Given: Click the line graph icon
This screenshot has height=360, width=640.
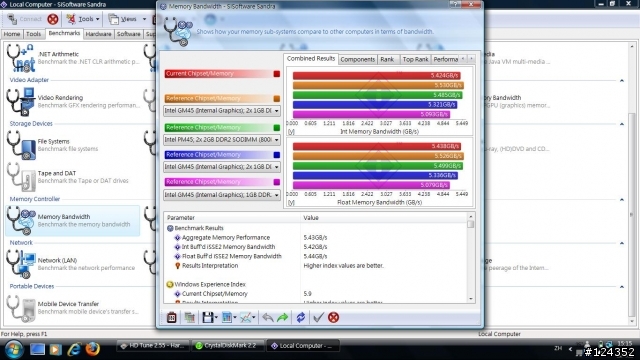Looking at the screenshot, I should 245,317.
